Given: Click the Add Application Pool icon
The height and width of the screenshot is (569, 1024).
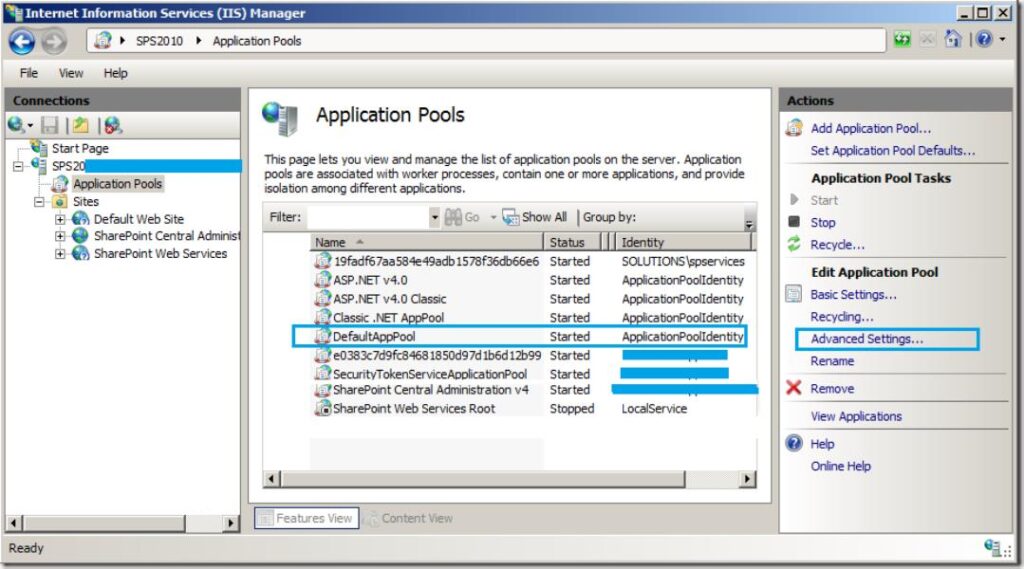Looking at the screenshot, I should [x=794, y=127].
